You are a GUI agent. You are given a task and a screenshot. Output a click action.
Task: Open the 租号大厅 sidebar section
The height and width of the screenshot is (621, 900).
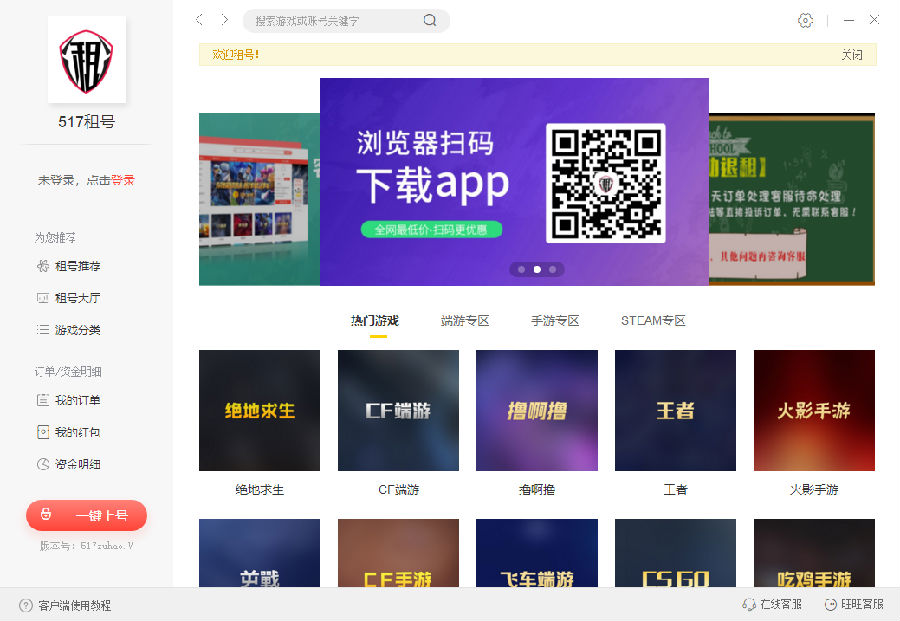75,297
